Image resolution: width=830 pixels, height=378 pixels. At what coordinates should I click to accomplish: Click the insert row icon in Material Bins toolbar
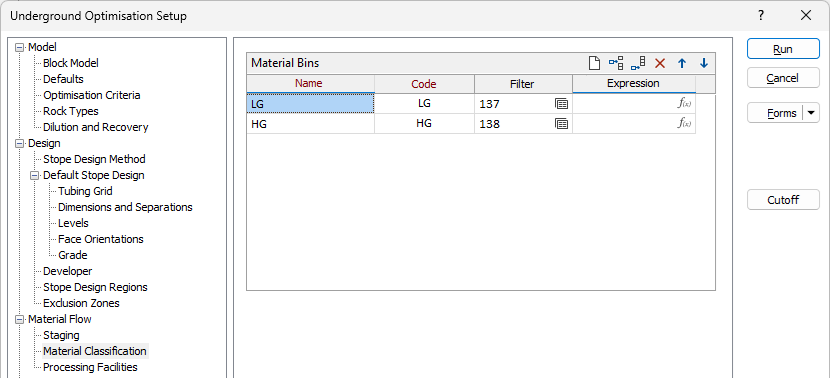coord(616,64)
